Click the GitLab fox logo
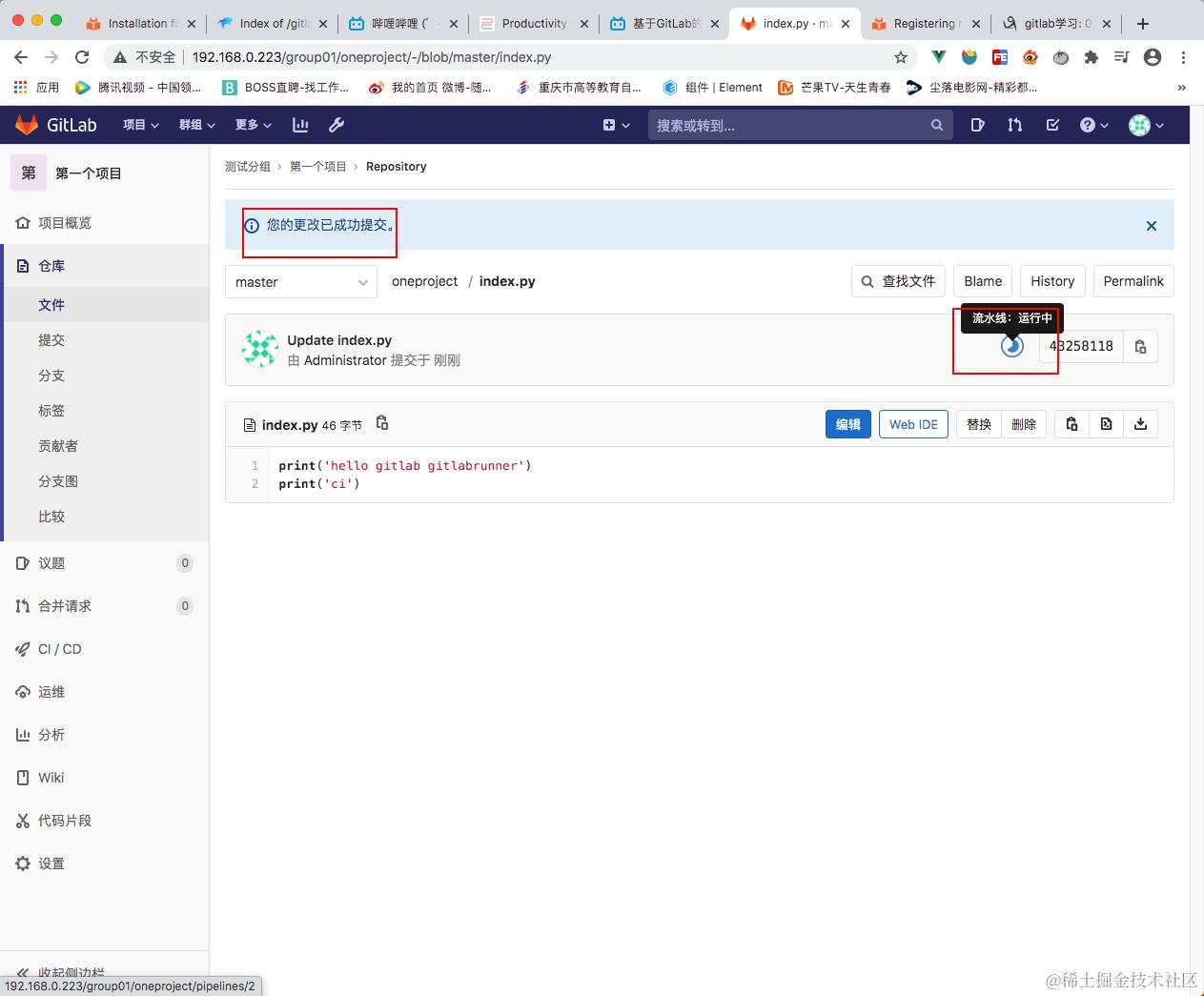Image resolution: width=1204 pixels, height=996 pixels. point(27,124)
